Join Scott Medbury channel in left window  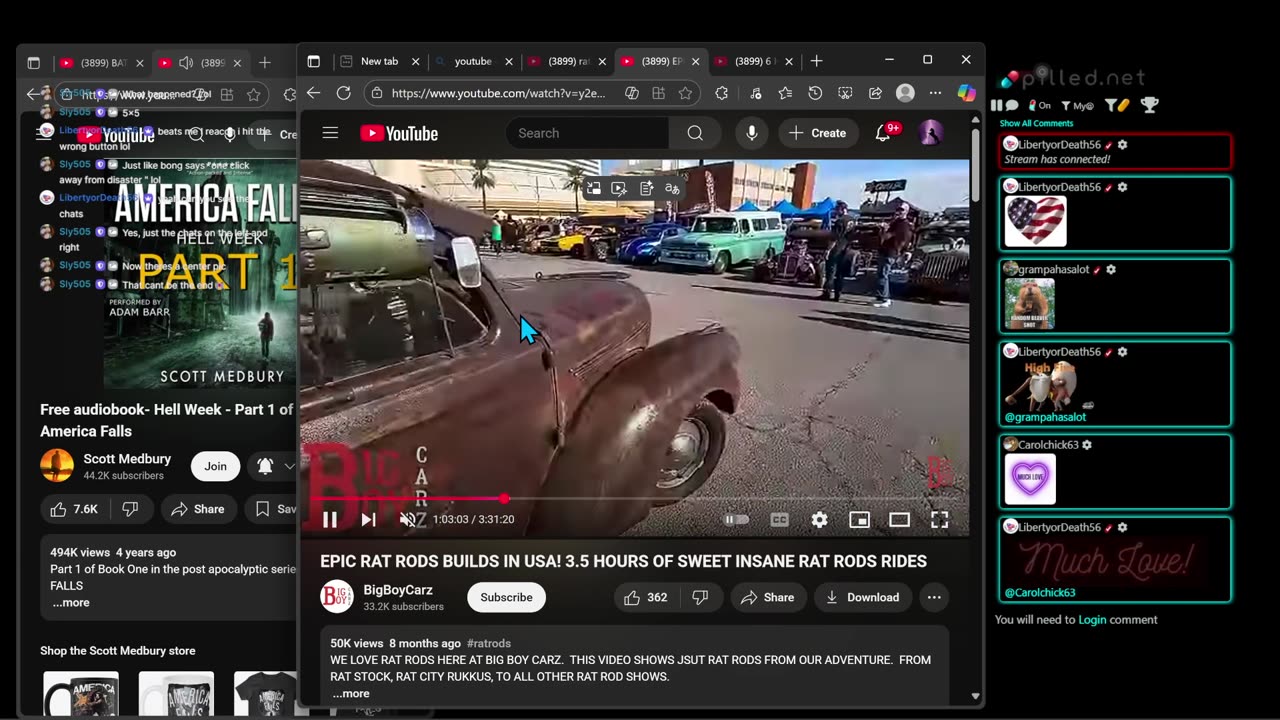[216, 466]
